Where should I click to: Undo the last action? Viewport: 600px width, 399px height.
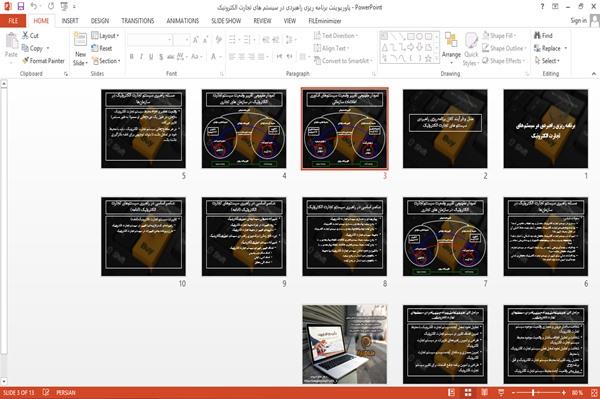pyautogui.click(x=34, y=6)
